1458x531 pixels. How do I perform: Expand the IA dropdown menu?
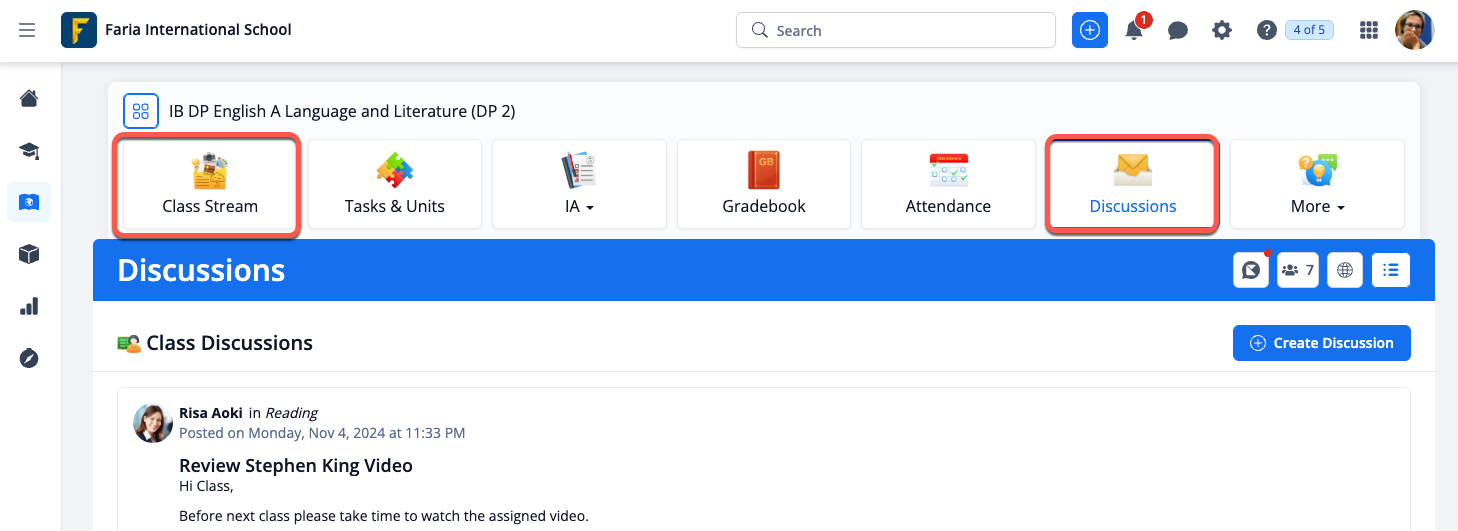tap(579, 185)
